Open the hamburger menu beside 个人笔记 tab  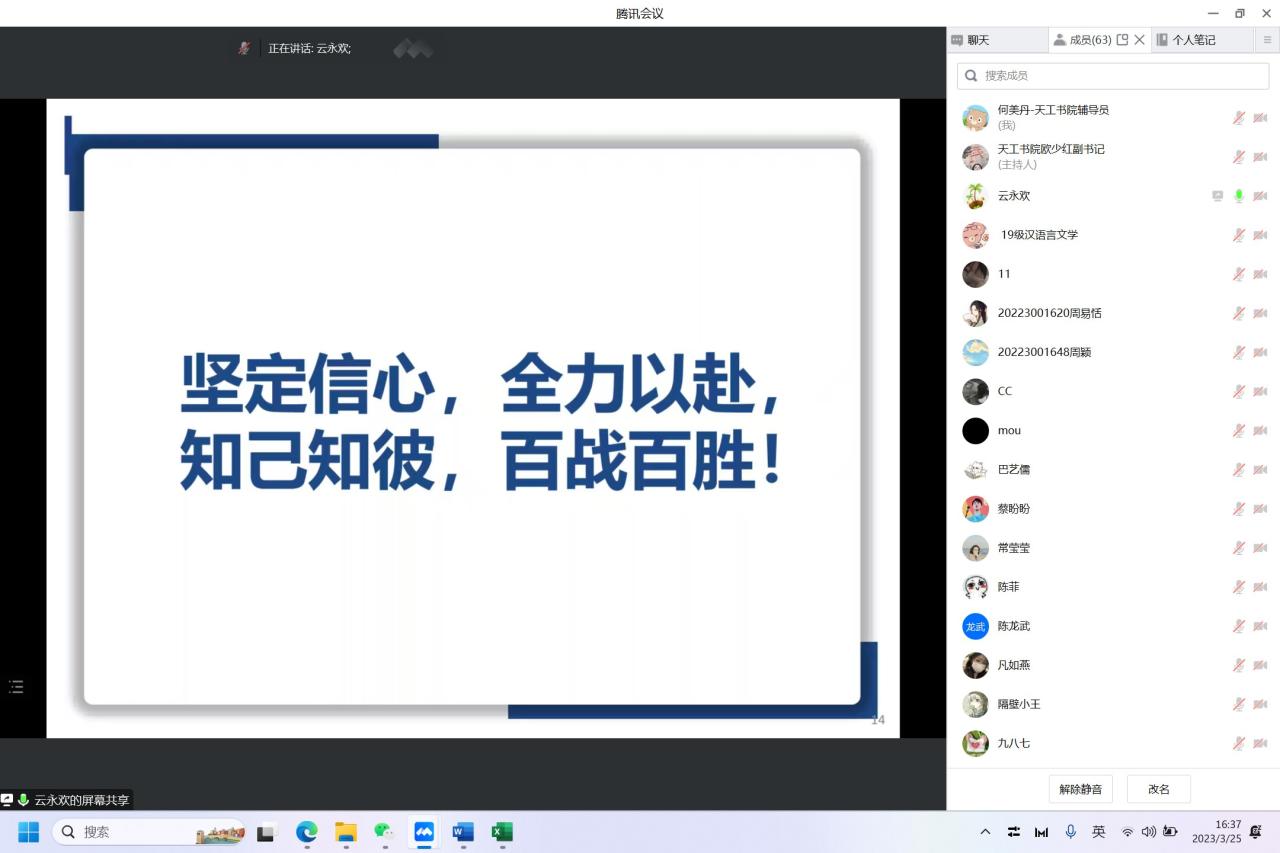(x=1266, y=39)
